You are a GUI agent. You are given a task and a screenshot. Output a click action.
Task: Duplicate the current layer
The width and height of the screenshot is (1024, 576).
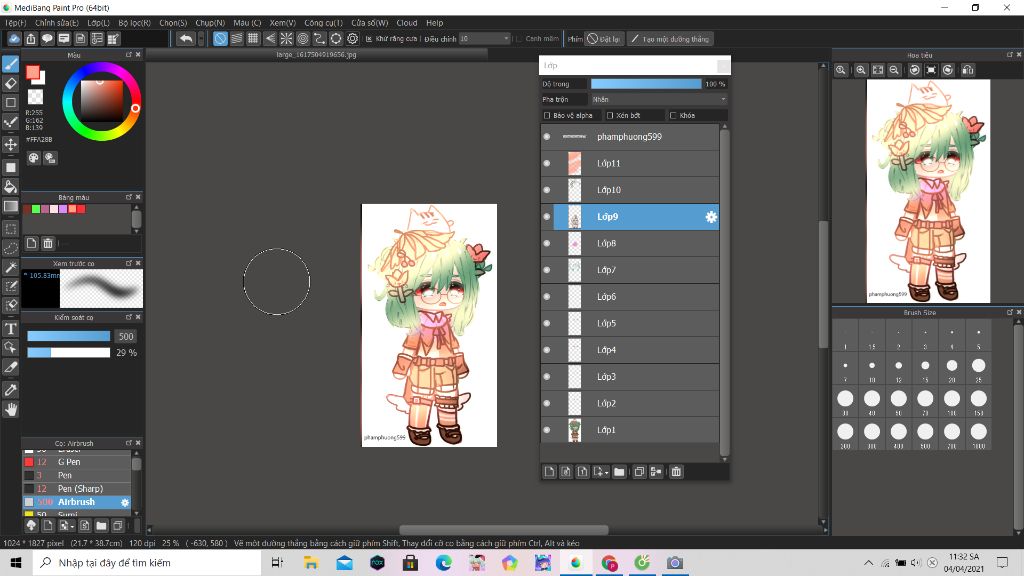(639, 472)
